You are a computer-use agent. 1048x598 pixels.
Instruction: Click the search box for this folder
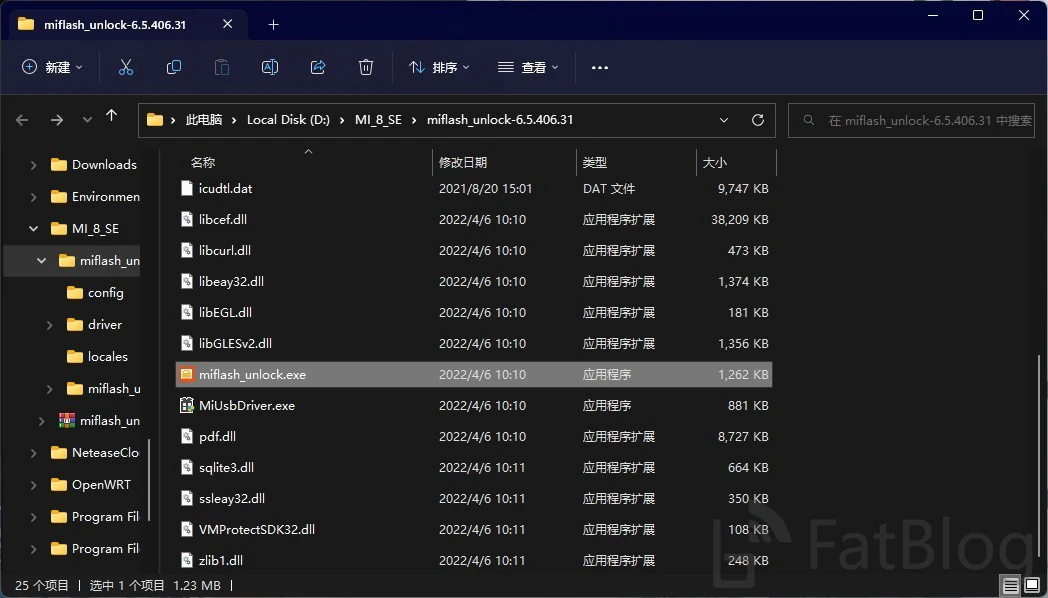(x=912, y=120)
